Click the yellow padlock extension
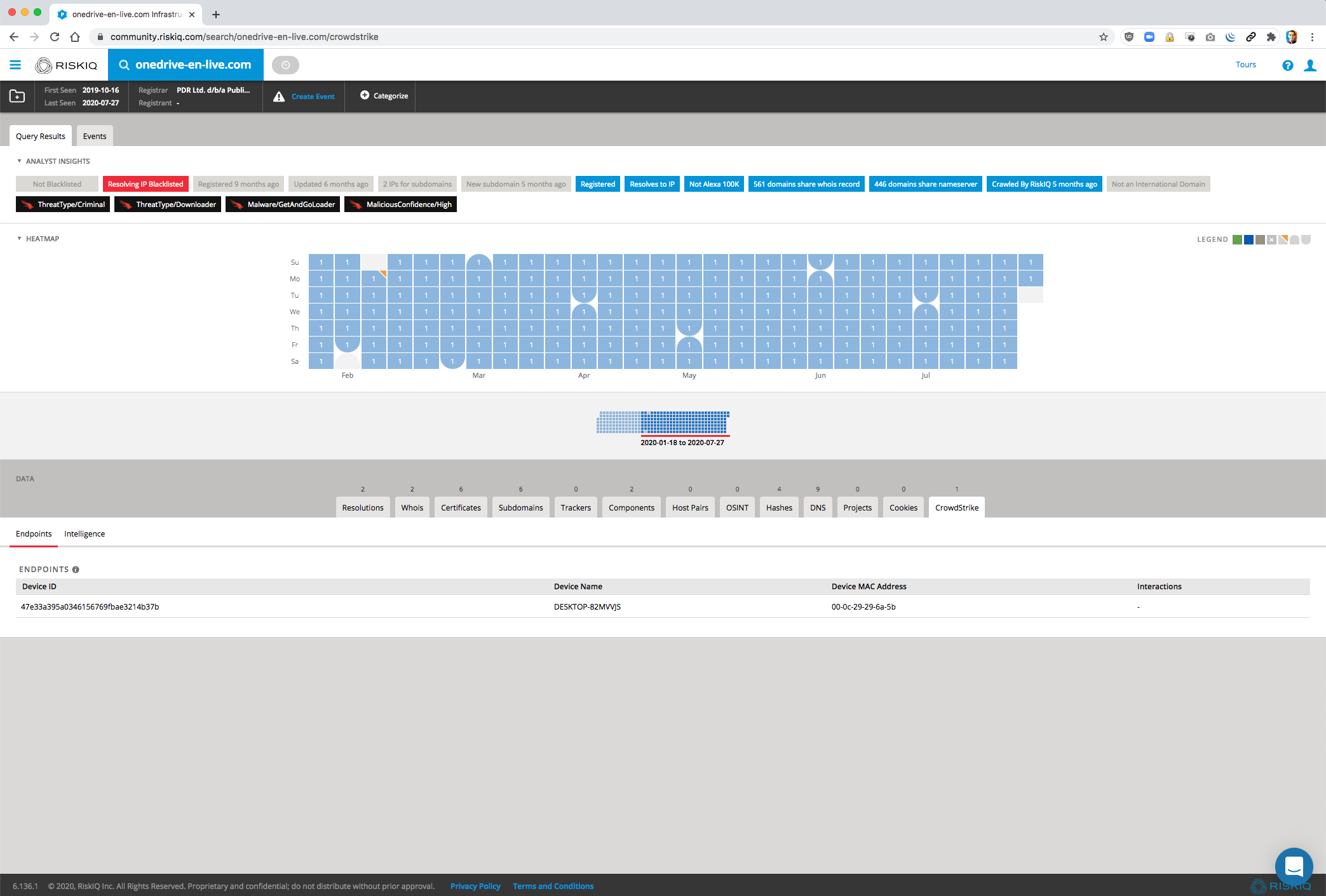The image size is (1326, 896). [1170, 37]
